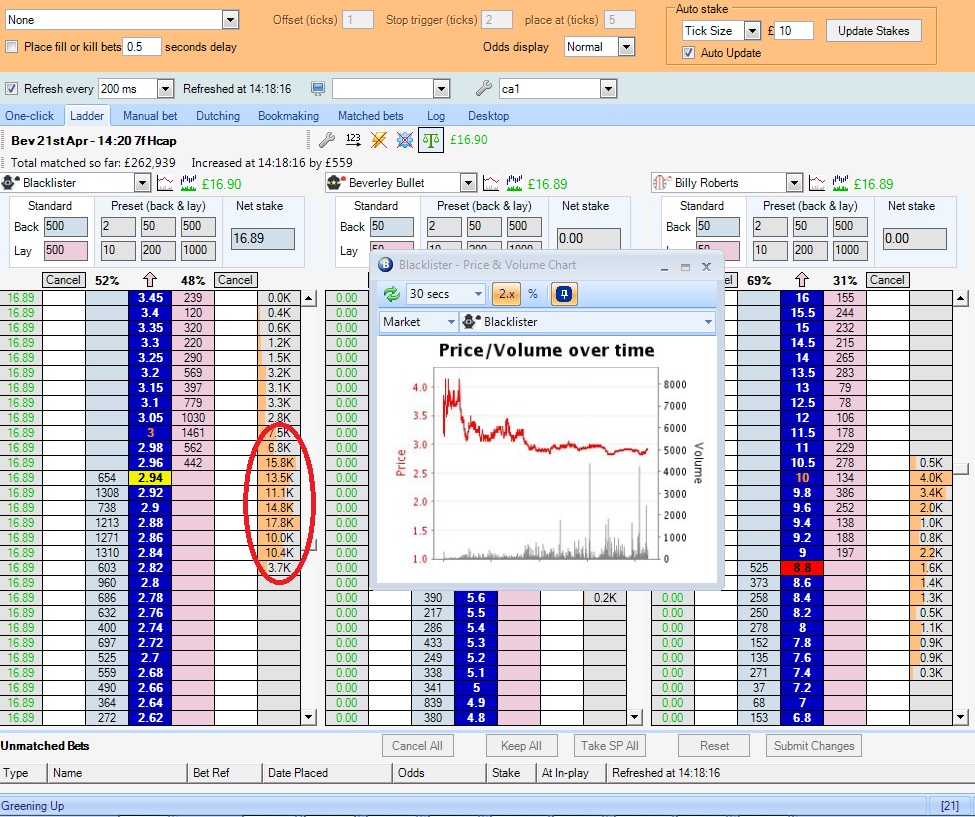The image size is (975, 817).
Task: Click the wrench icon beside the 123 icon
Action: coord(326,140)
